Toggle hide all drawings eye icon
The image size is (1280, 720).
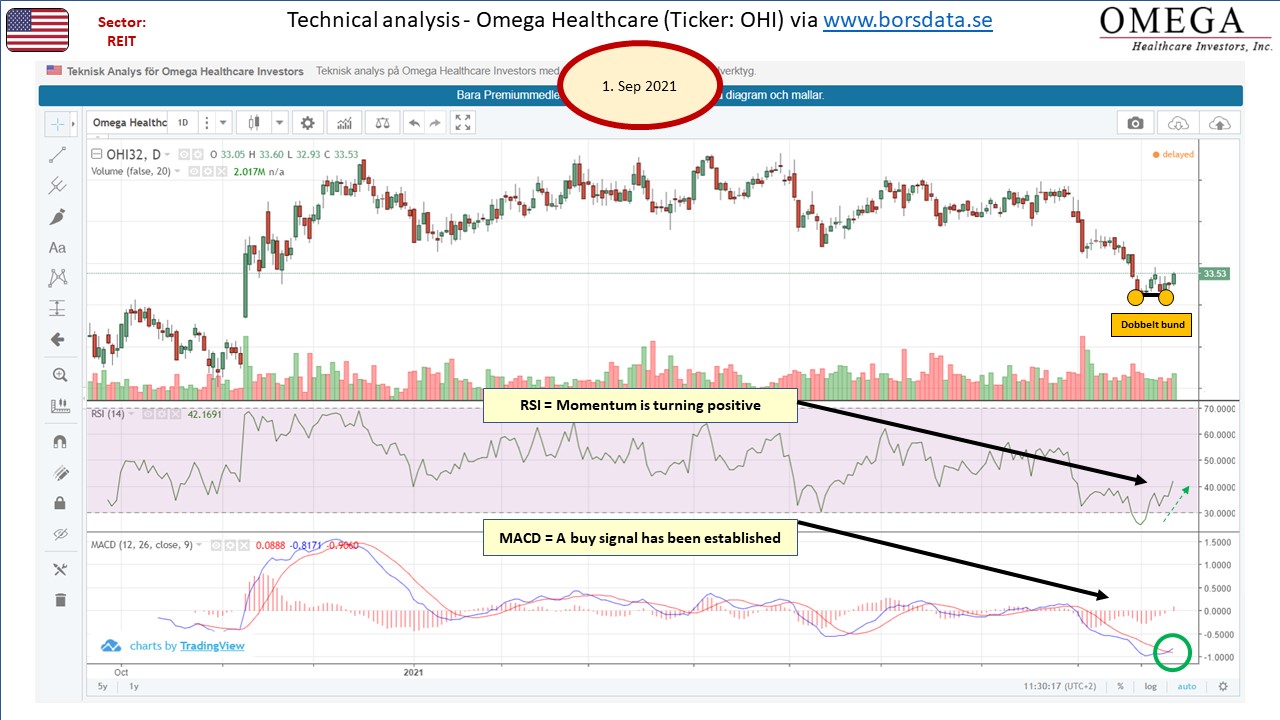59,534
